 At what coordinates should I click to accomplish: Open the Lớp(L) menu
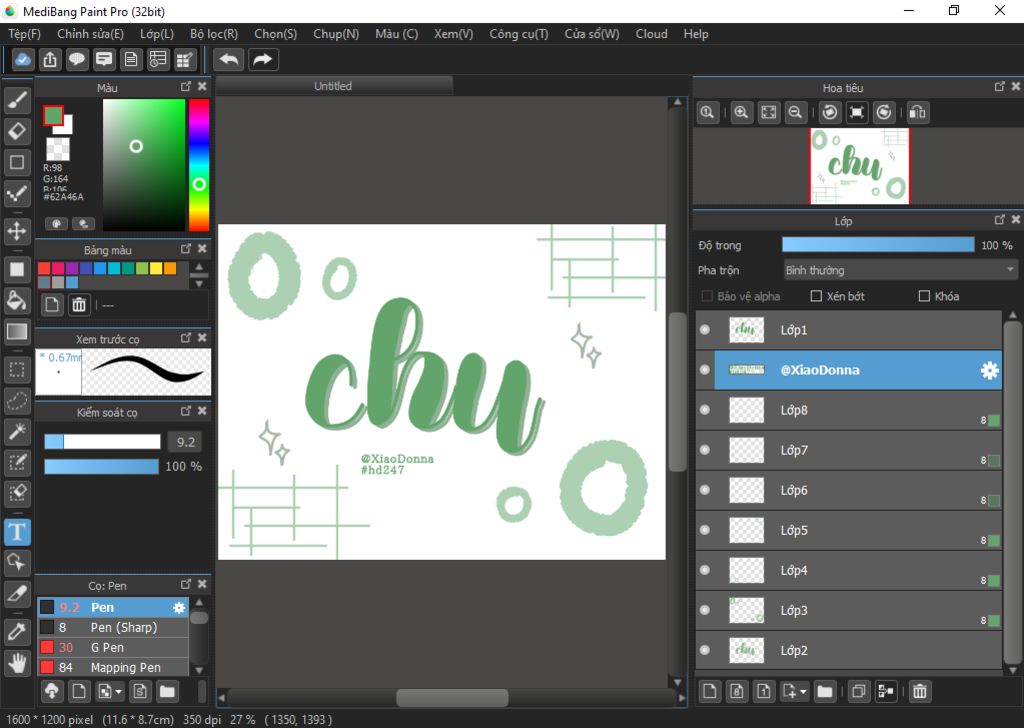tap(157, 34)
